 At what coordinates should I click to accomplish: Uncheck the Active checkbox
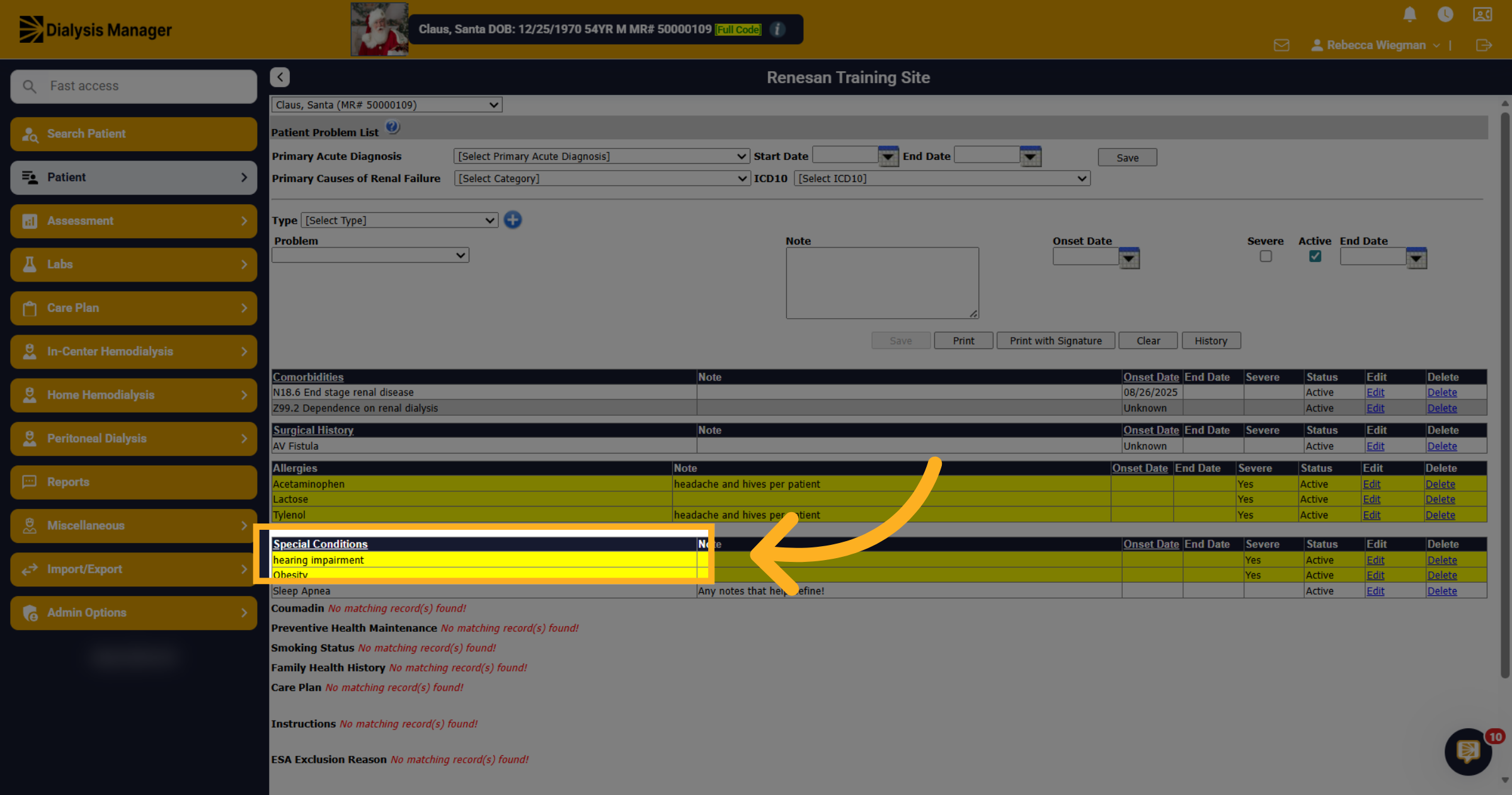(1315, 256)
